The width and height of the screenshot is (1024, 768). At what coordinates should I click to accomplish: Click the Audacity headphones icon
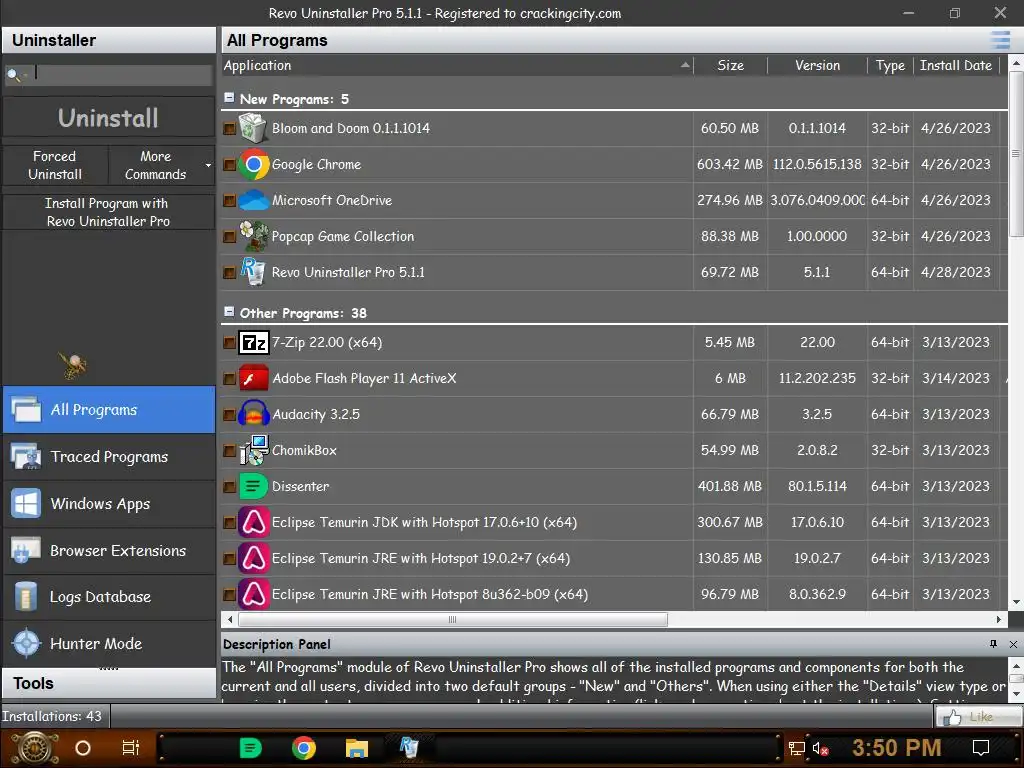tap(254, 414)
